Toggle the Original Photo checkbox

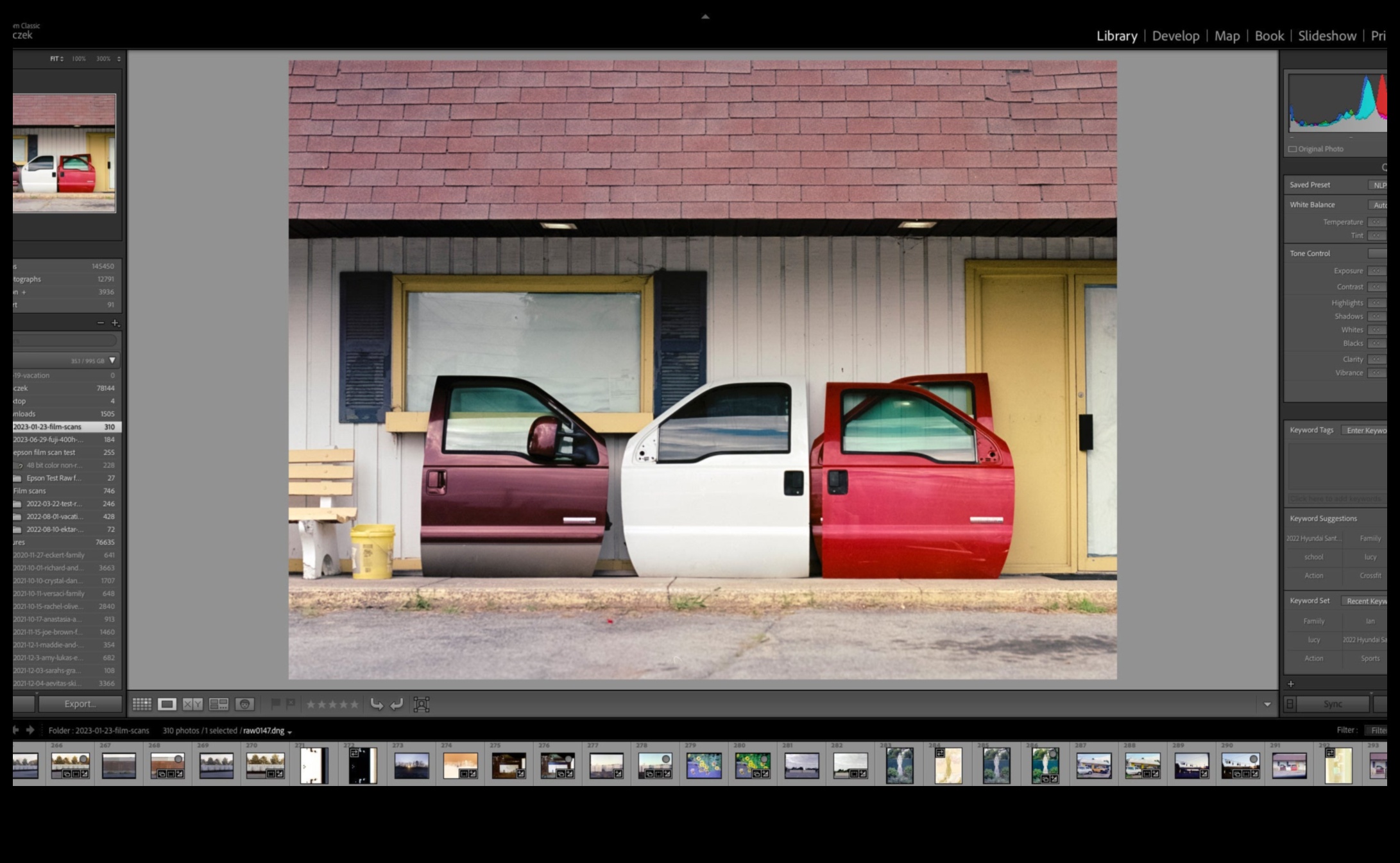click(x=1292, y=148)
